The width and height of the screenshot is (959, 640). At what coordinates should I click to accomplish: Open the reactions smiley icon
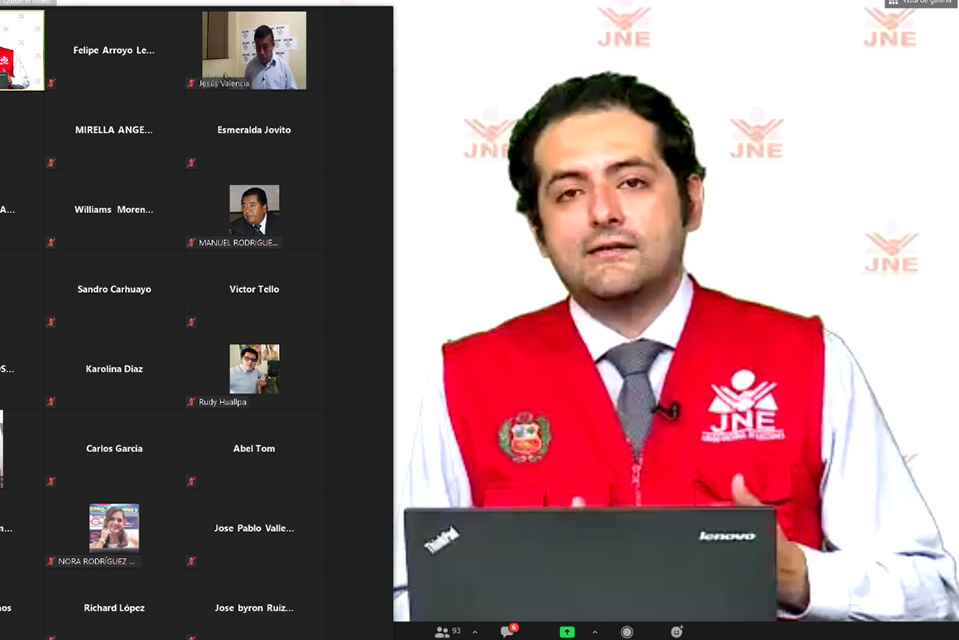point(676,631)
